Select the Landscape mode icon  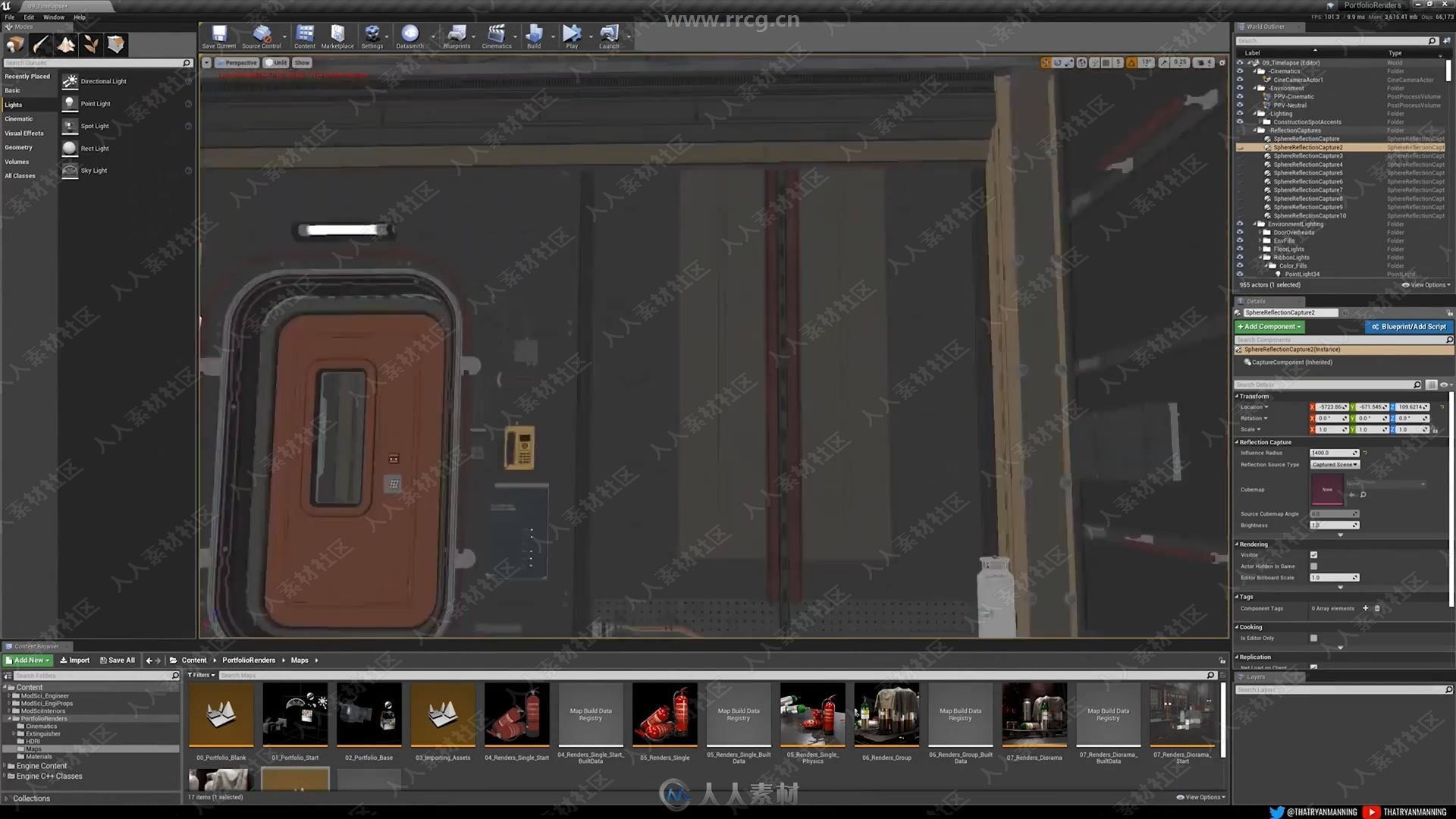66,45
